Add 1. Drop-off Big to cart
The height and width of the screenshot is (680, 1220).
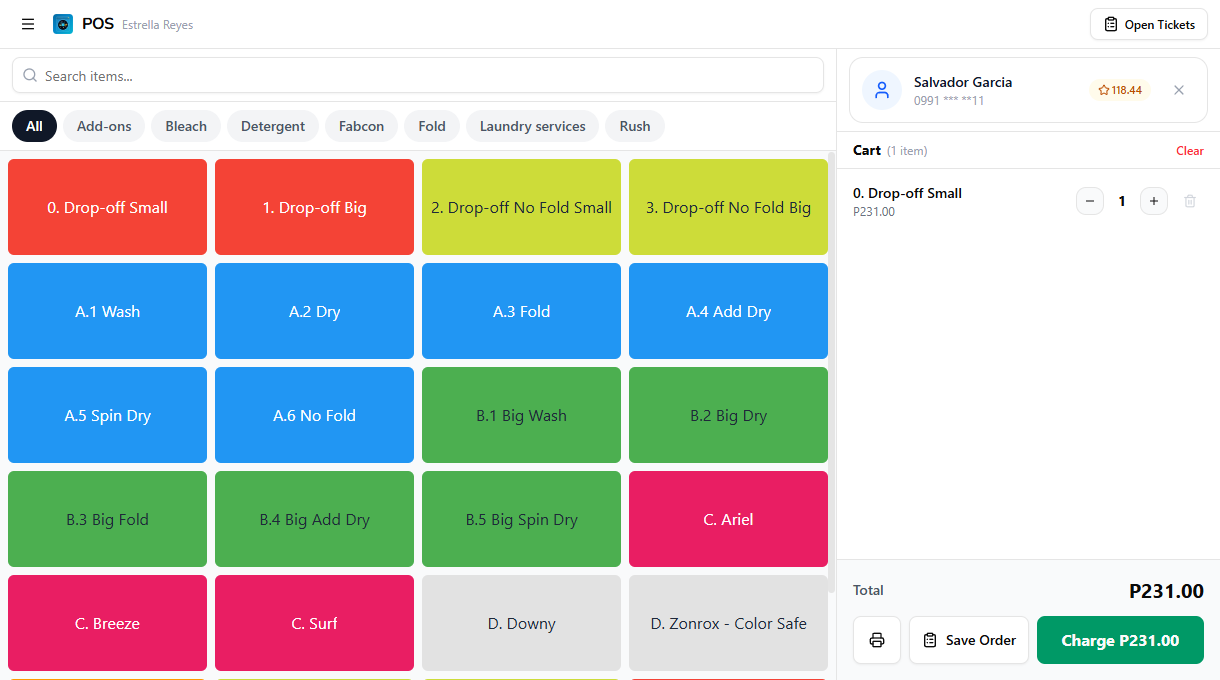coord(314,207)
